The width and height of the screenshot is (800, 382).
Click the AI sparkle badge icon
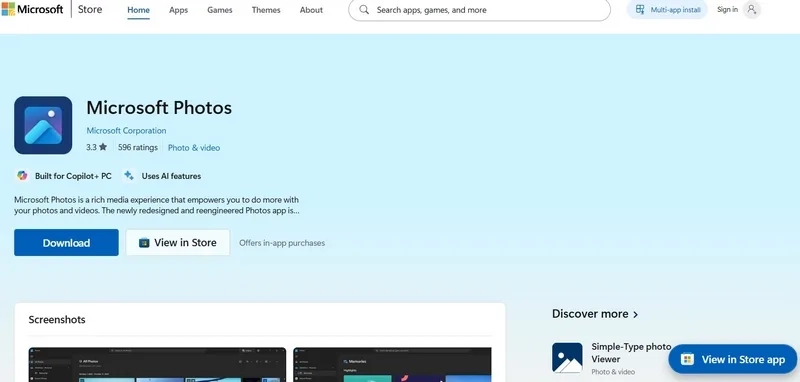tap(129, 175)
